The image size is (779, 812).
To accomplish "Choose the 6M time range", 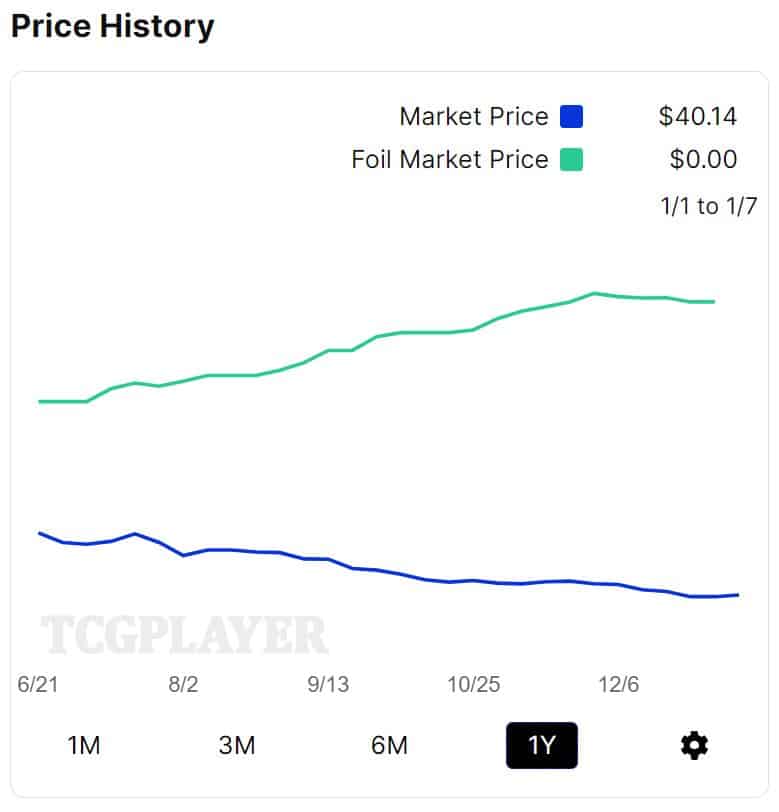I will [x=389, y=745].
